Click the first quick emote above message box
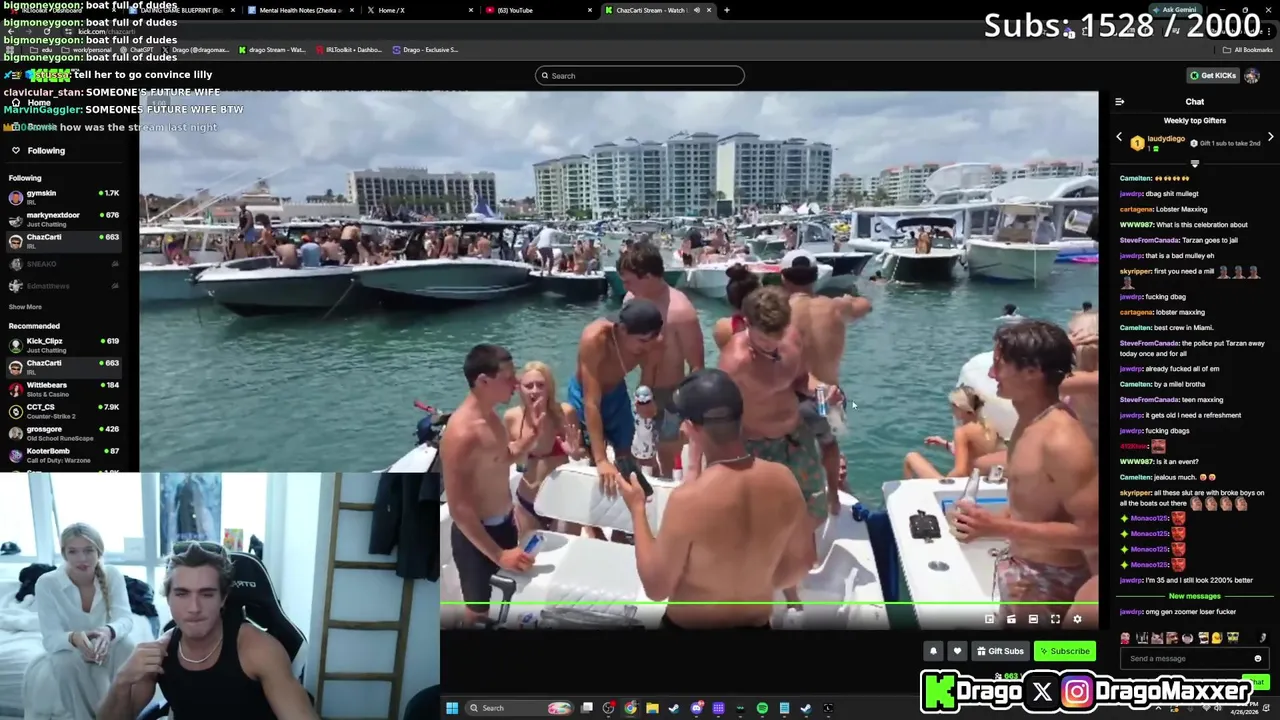The height and width of the screenshot is (720, 1280). coord(1126,638)
